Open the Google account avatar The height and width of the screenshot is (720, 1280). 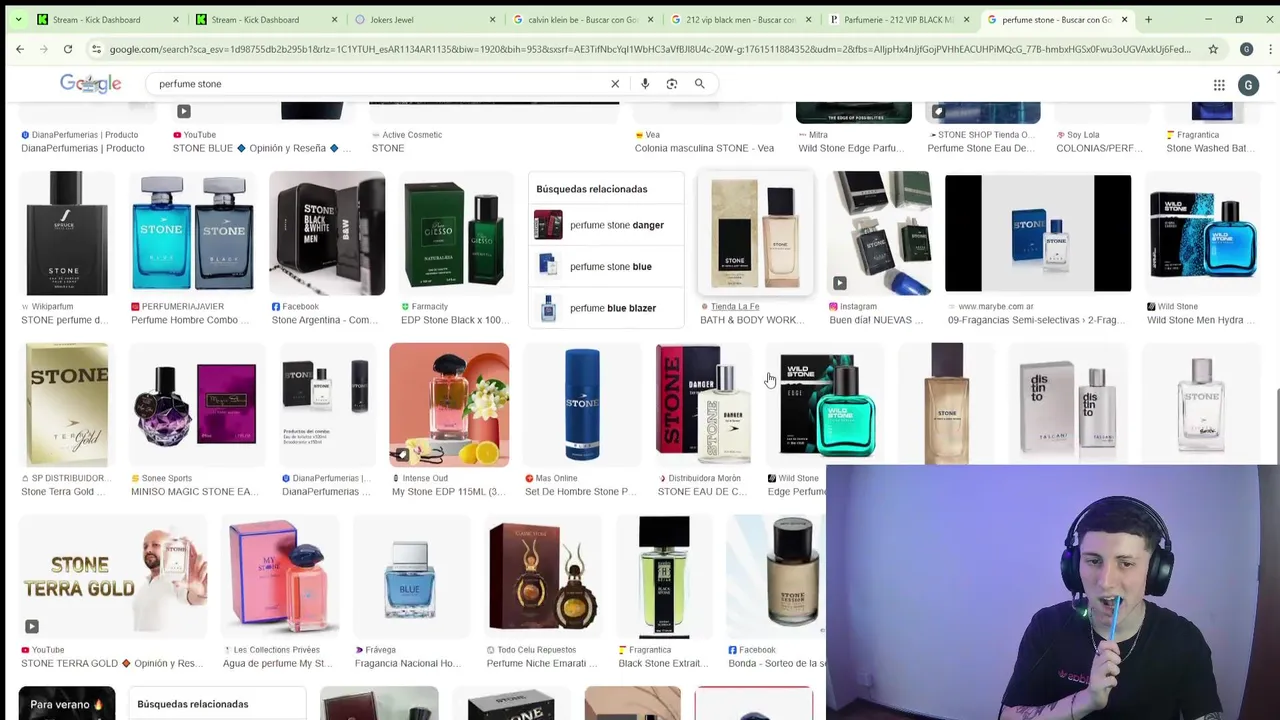(x=1248, y=85)
